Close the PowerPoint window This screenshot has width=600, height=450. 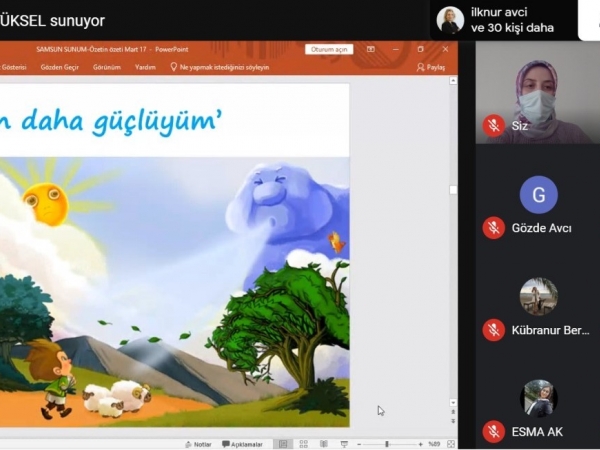(445, 49)
